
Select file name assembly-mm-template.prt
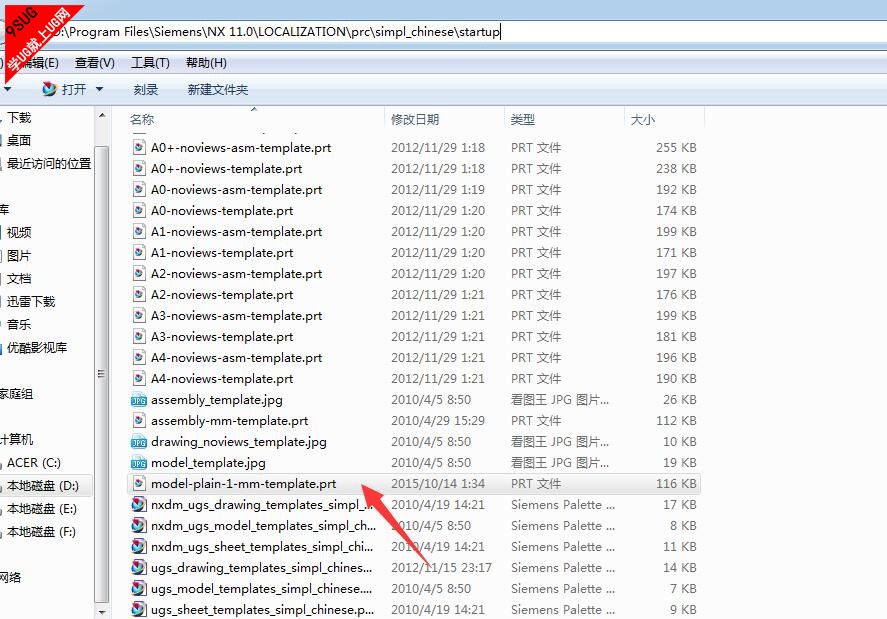(229, 420)
